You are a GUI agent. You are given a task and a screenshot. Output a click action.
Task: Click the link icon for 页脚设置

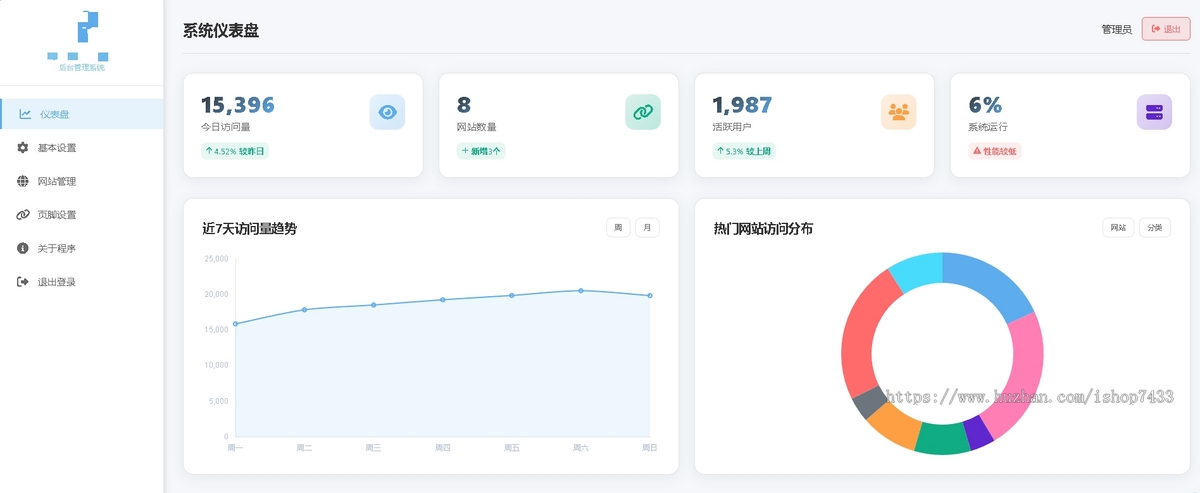click(23, 215)
